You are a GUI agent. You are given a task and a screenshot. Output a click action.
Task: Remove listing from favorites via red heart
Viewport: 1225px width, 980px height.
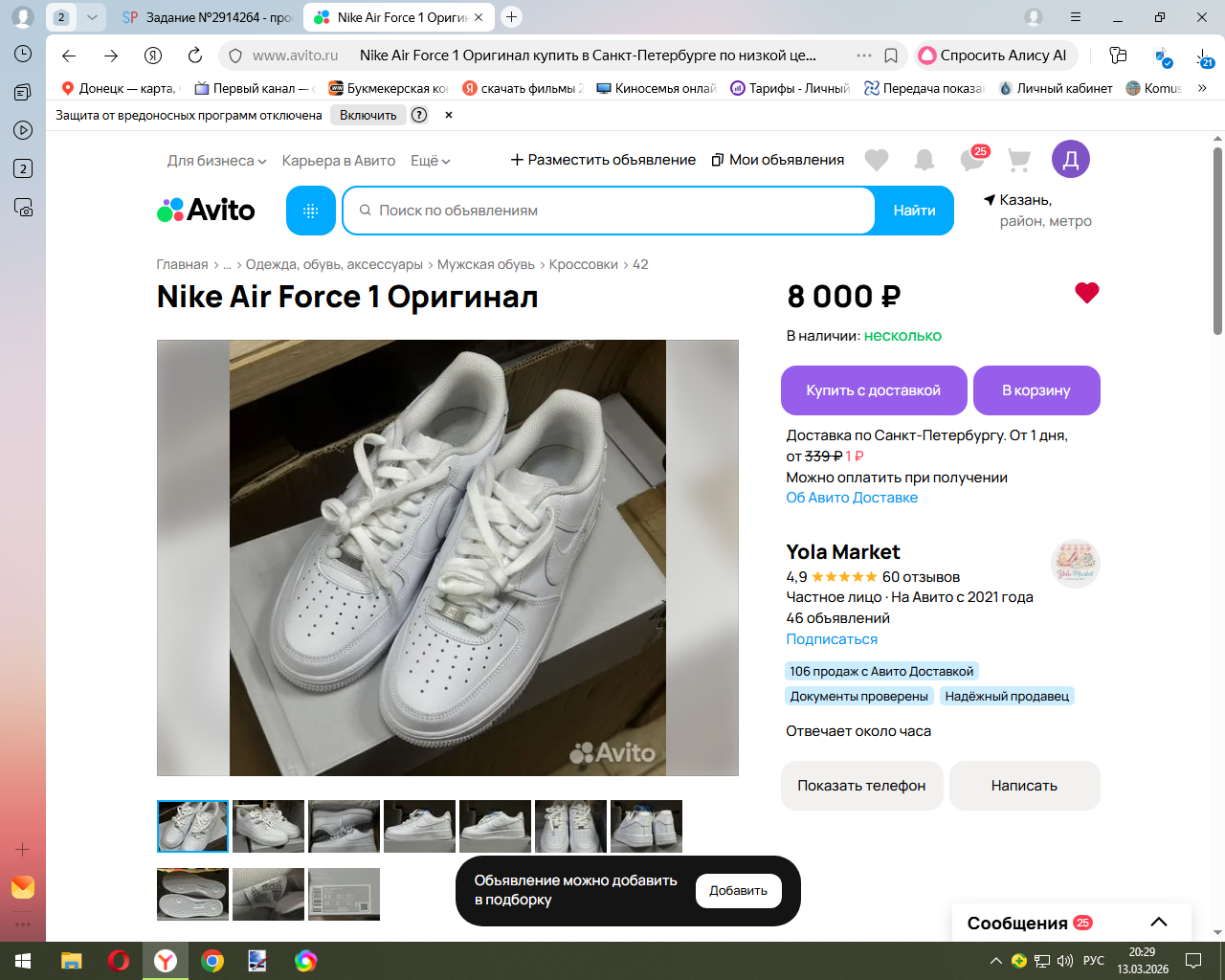coord(1087,293)
